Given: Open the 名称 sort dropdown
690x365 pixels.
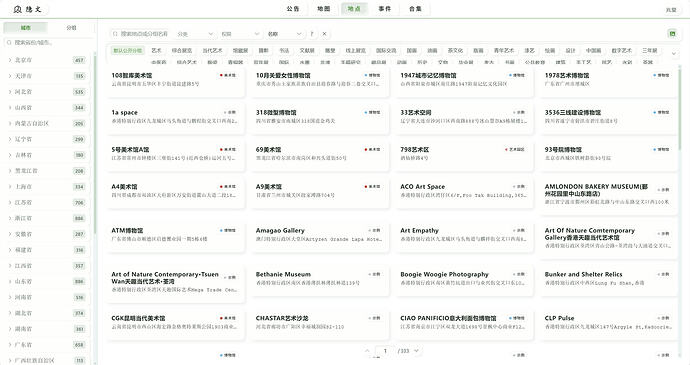Looking at the screenshot, I should coord(285,34).
